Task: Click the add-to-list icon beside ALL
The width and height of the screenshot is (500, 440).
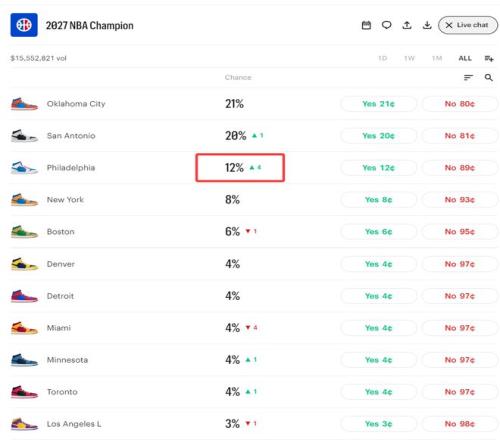Action: (489, 58)
